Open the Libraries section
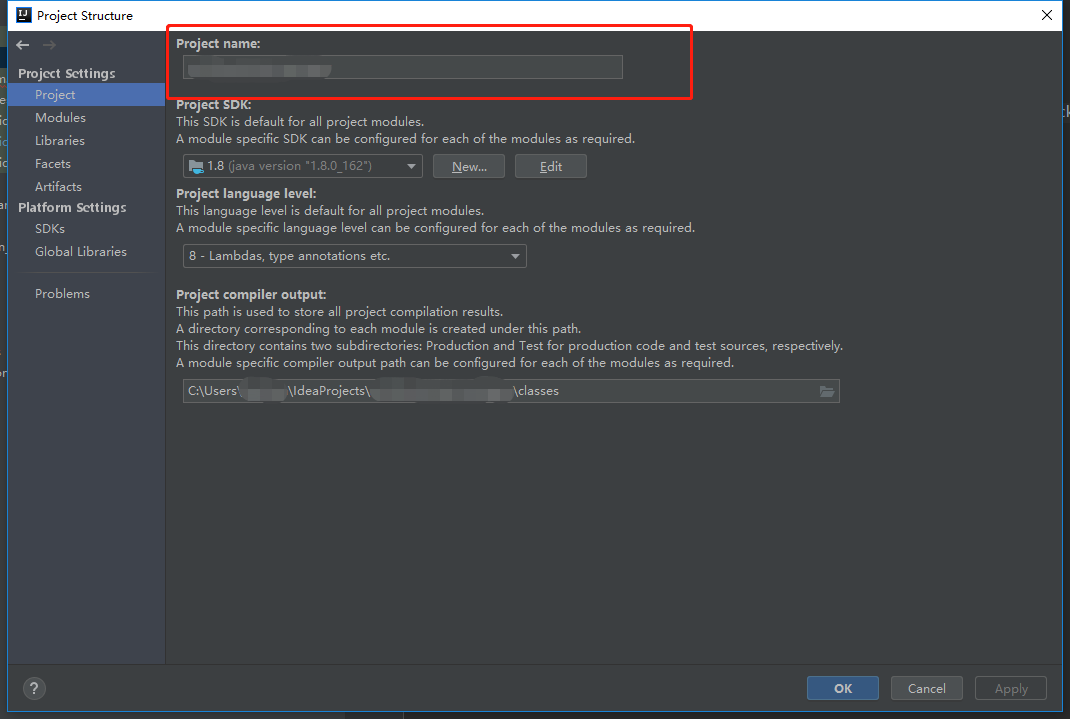This screenshot has width=1070, height=719. click(x=61, y=140)
